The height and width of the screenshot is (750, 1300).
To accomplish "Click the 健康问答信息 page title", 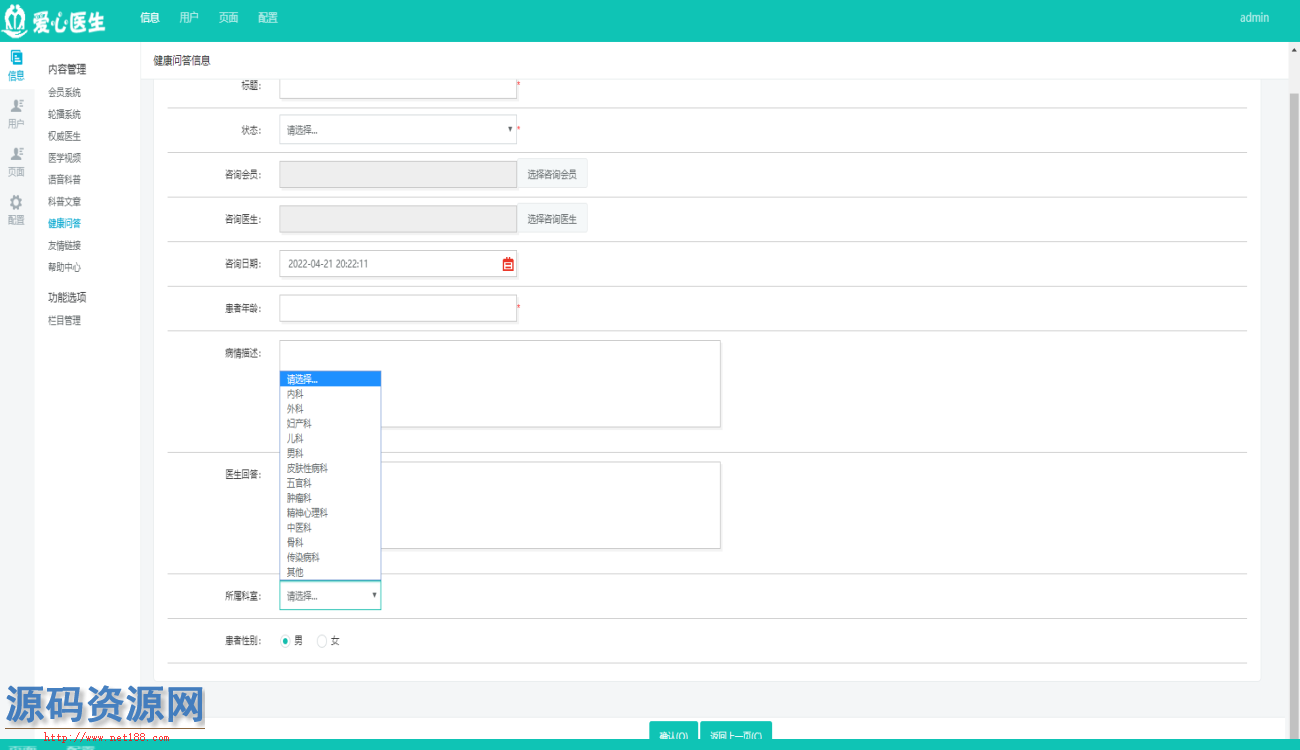I will [182, 61].
